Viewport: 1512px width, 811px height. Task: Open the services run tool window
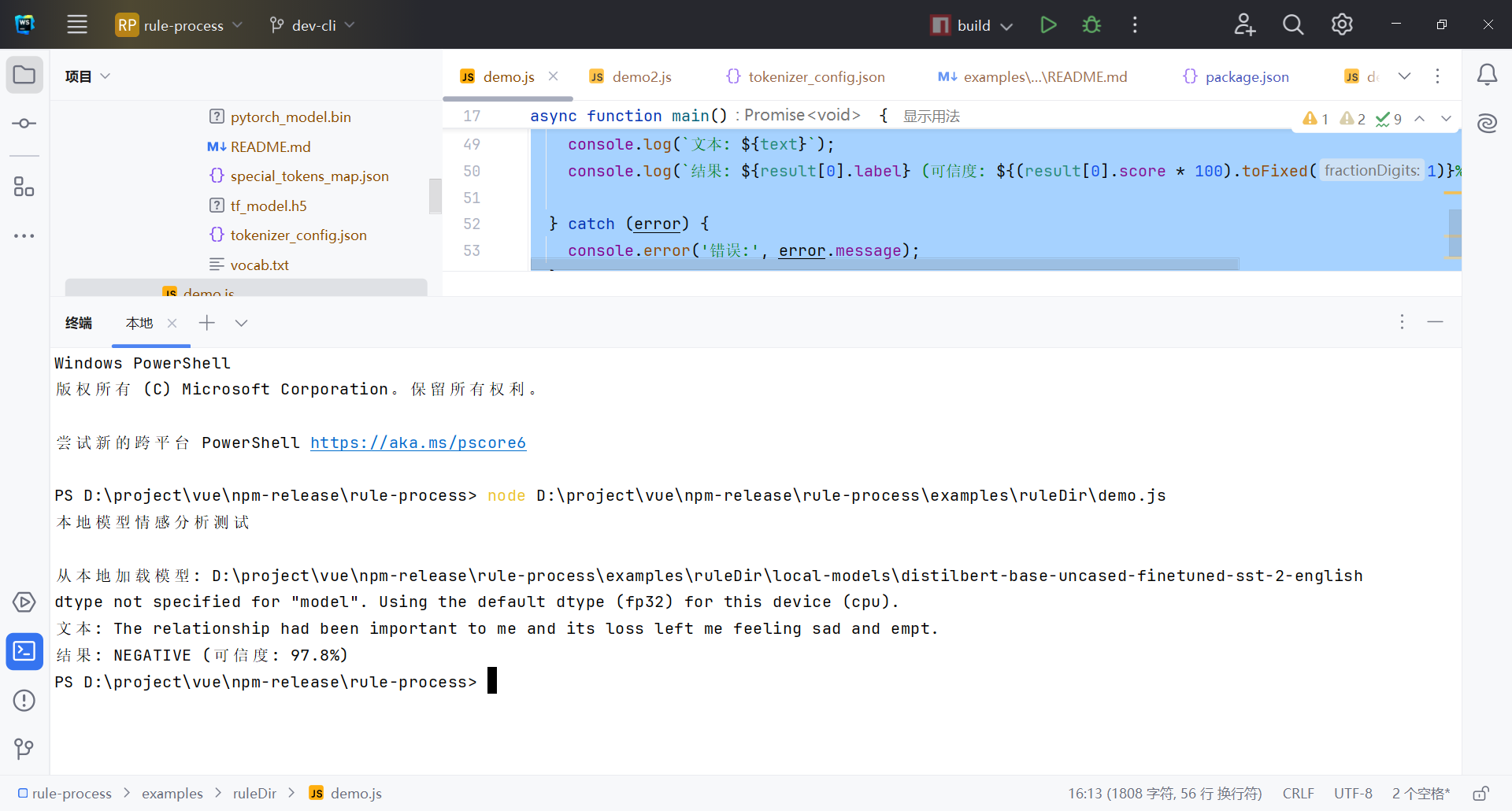tap(24, 602)
